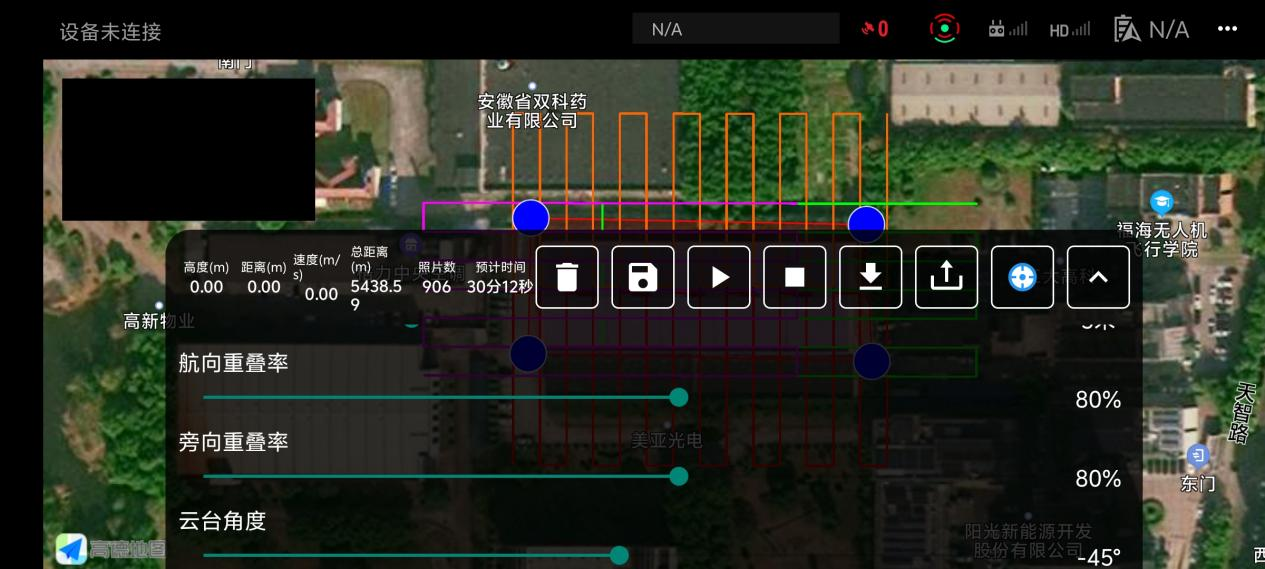This screenshot has height=569, width=1265.
Task: Tap 设备未连接 status text
Action: (110, 32)
